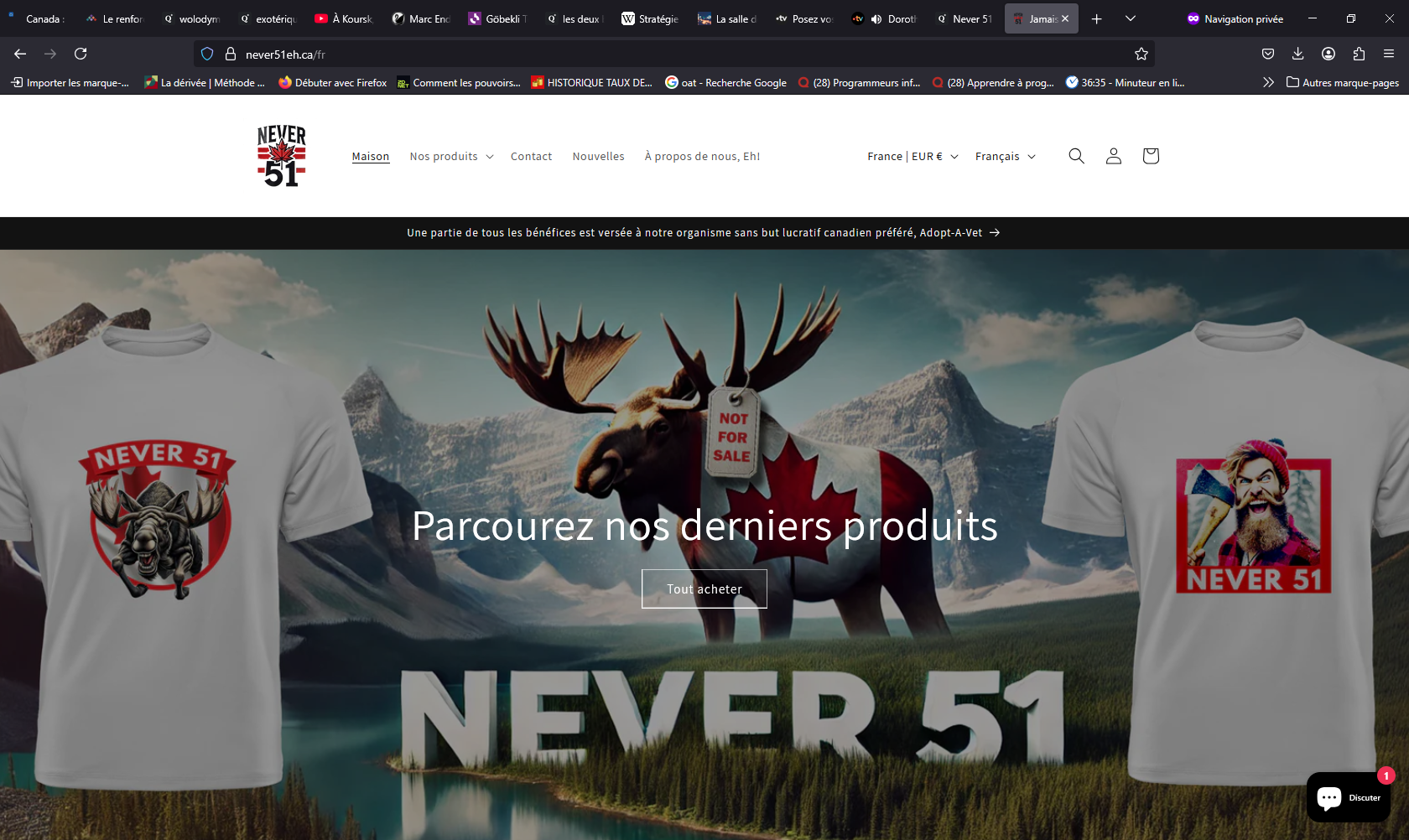
Task: Open the HISTORIQUE TAUX DE bookmark
Action: point(592,82)
